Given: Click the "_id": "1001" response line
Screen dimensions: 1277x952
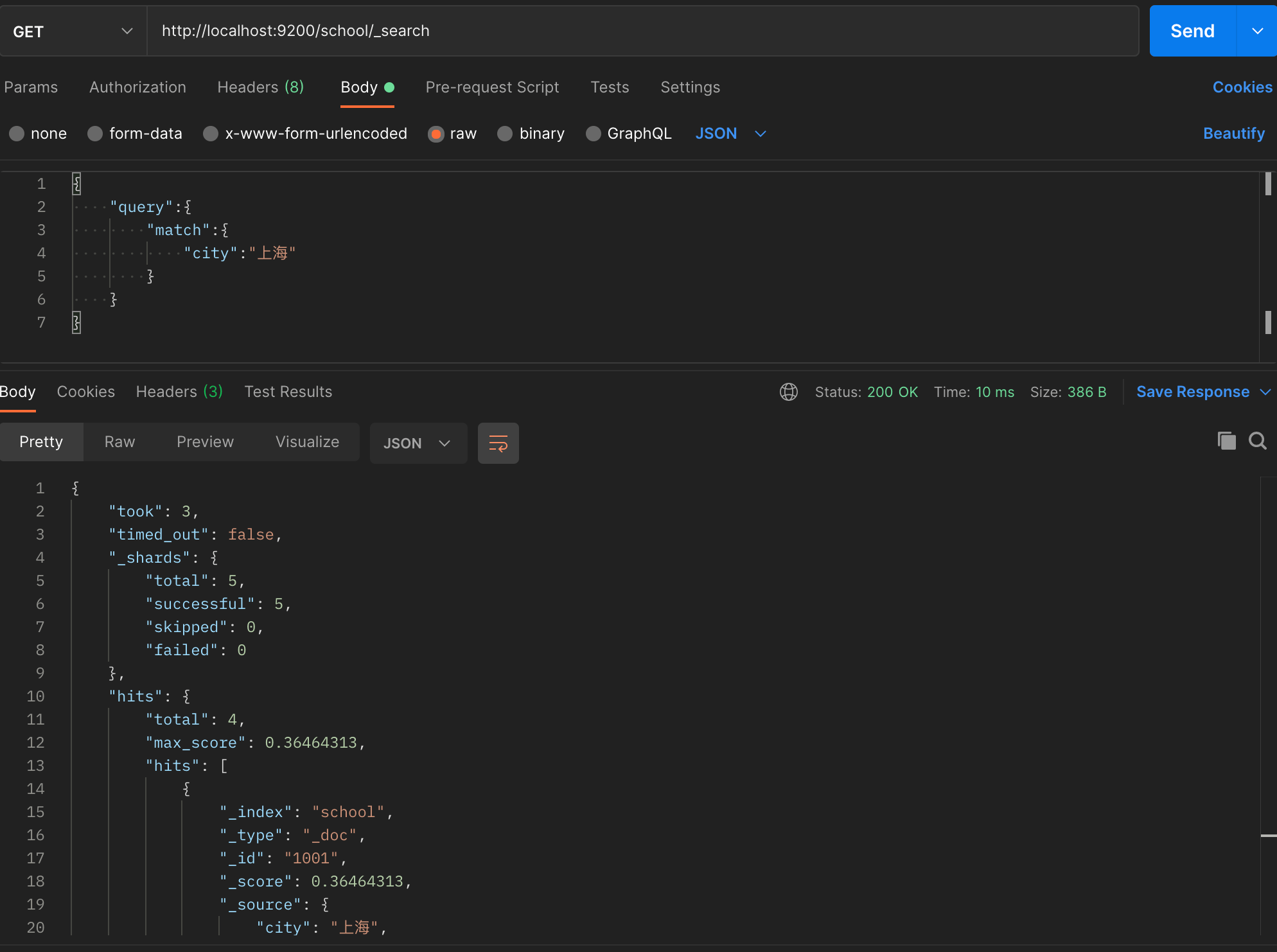Looking at the screenshot, I should point(283,858).
